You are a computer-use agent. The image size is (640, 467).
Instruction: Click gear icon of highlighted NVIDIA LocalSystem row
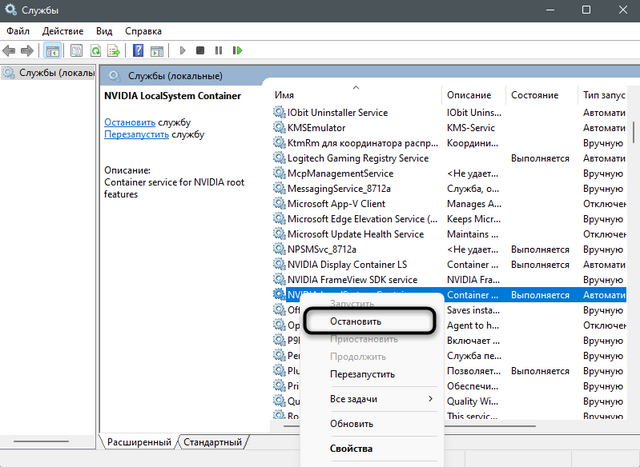tap(279, 294)
